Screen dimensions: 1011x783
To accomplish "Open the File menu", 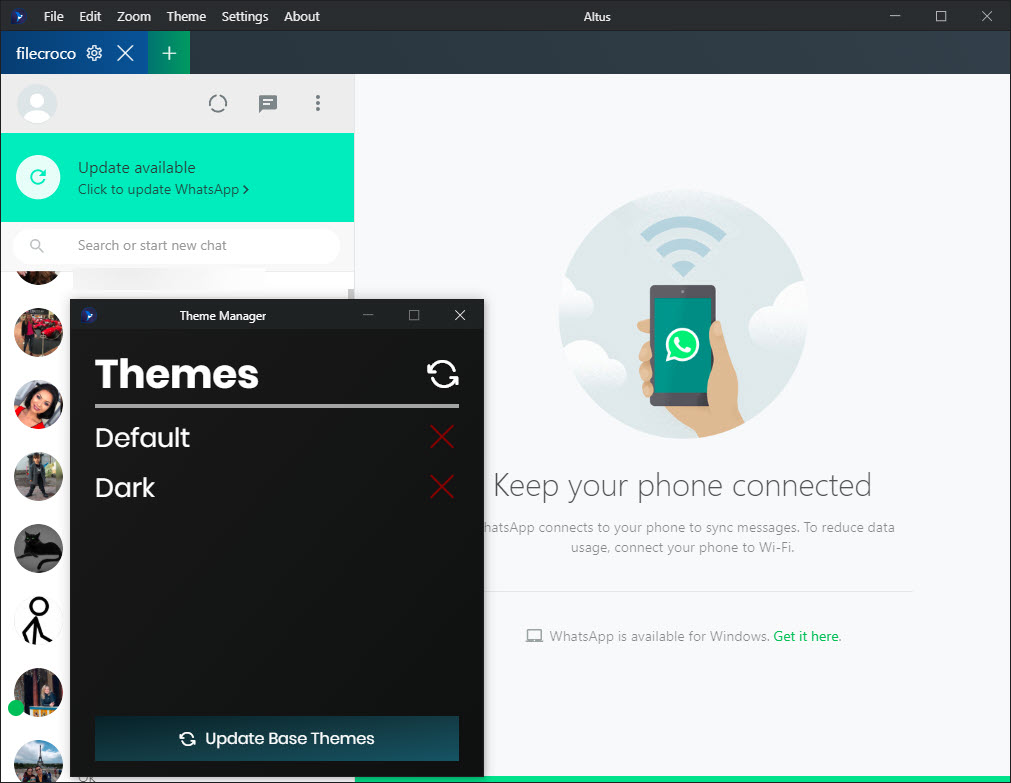I will (54, 16).
